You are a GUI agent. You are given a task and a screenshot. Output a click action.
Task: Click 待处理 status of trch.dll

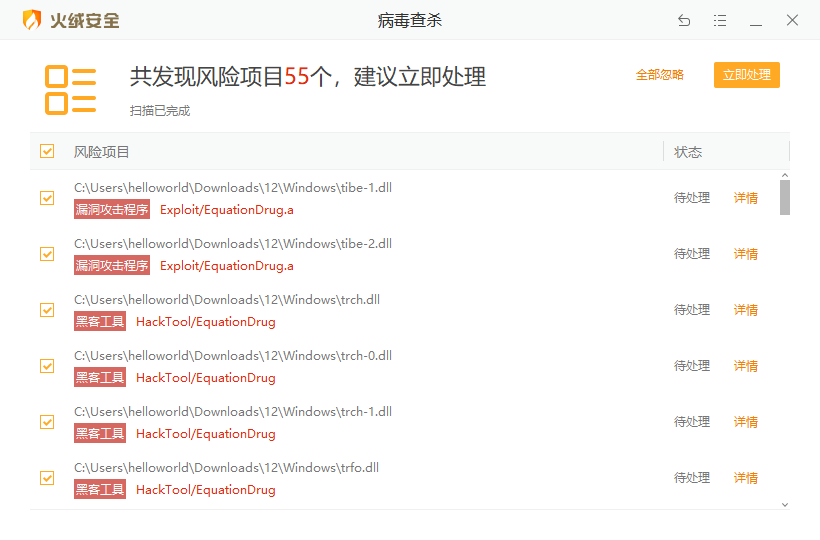click(692, 310)
